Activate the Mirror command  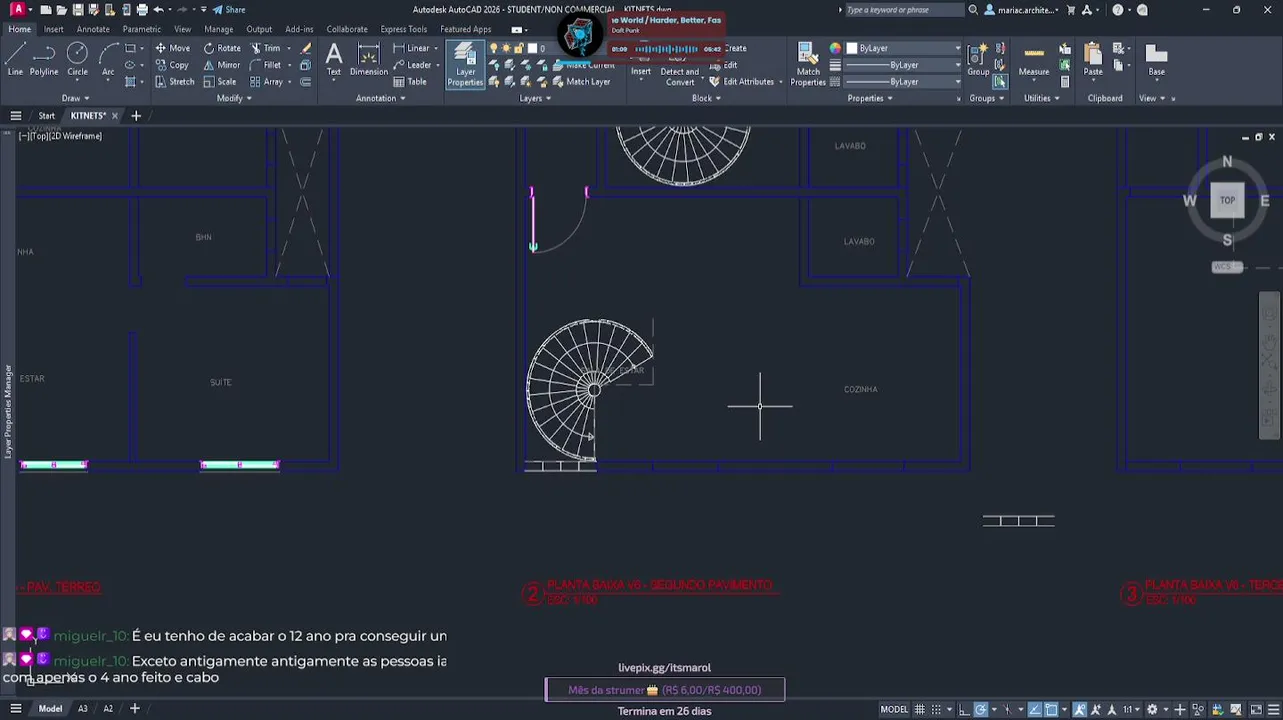pyautogui.click(x=221, y=65)
